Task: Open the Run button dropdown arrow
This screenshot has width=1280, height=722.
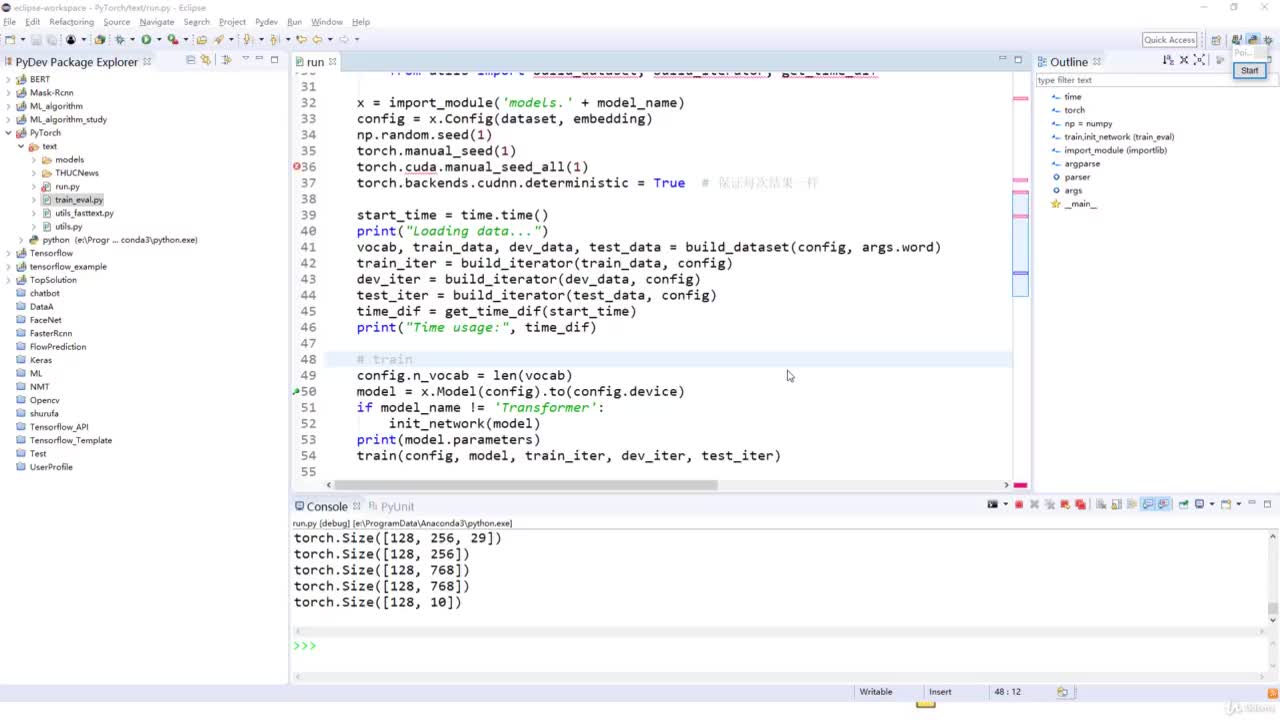Action: [x=158, y=40]
